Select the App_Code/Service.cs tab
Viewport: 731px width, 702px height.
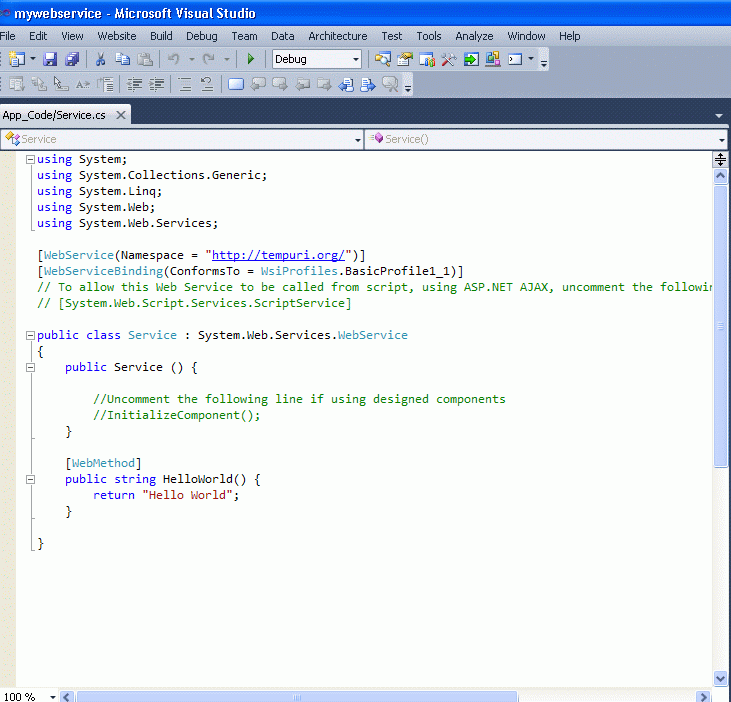click(54, 115)
